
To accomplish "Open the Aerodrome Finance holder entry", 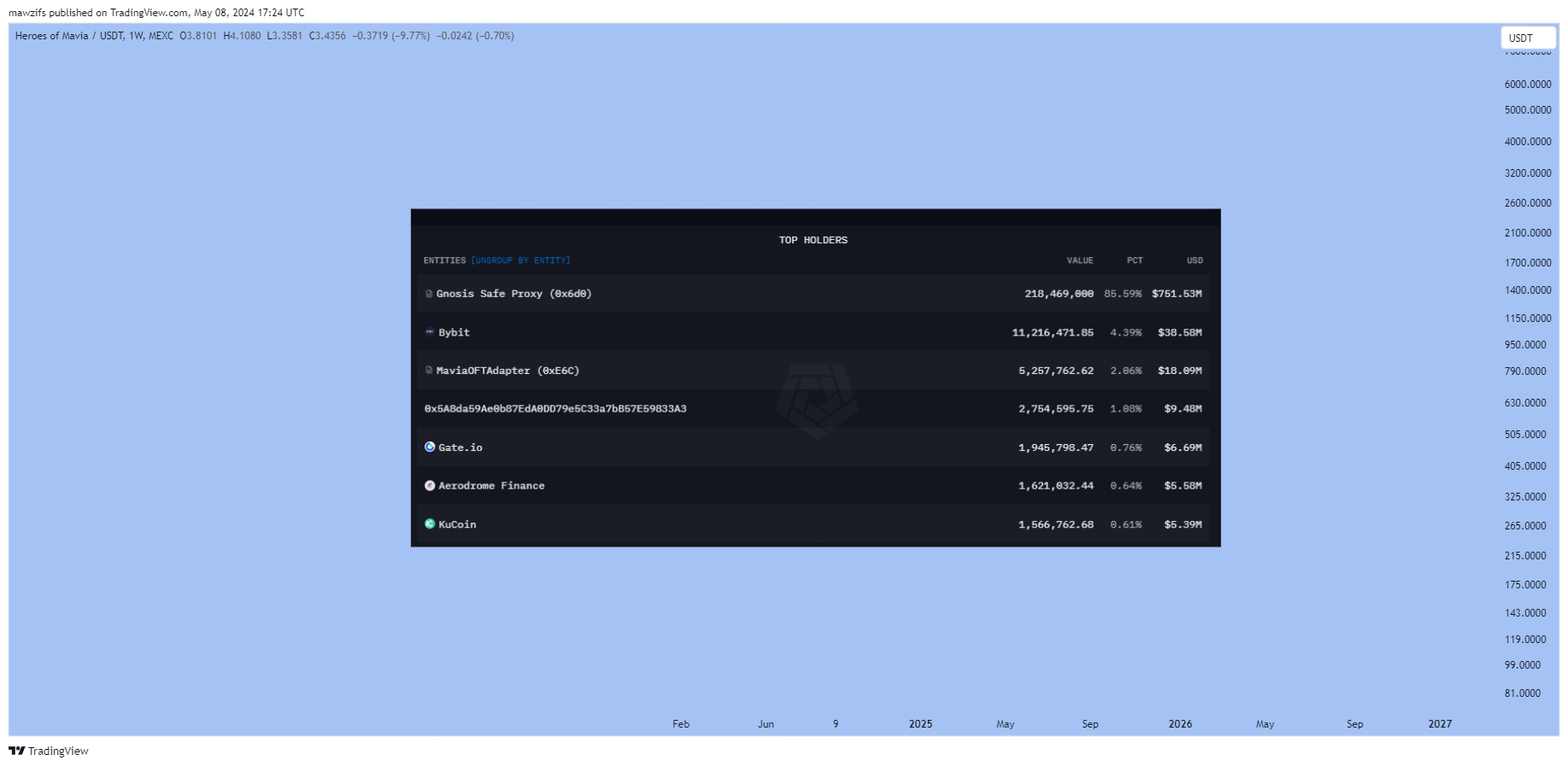I will (x=491, y=486).
